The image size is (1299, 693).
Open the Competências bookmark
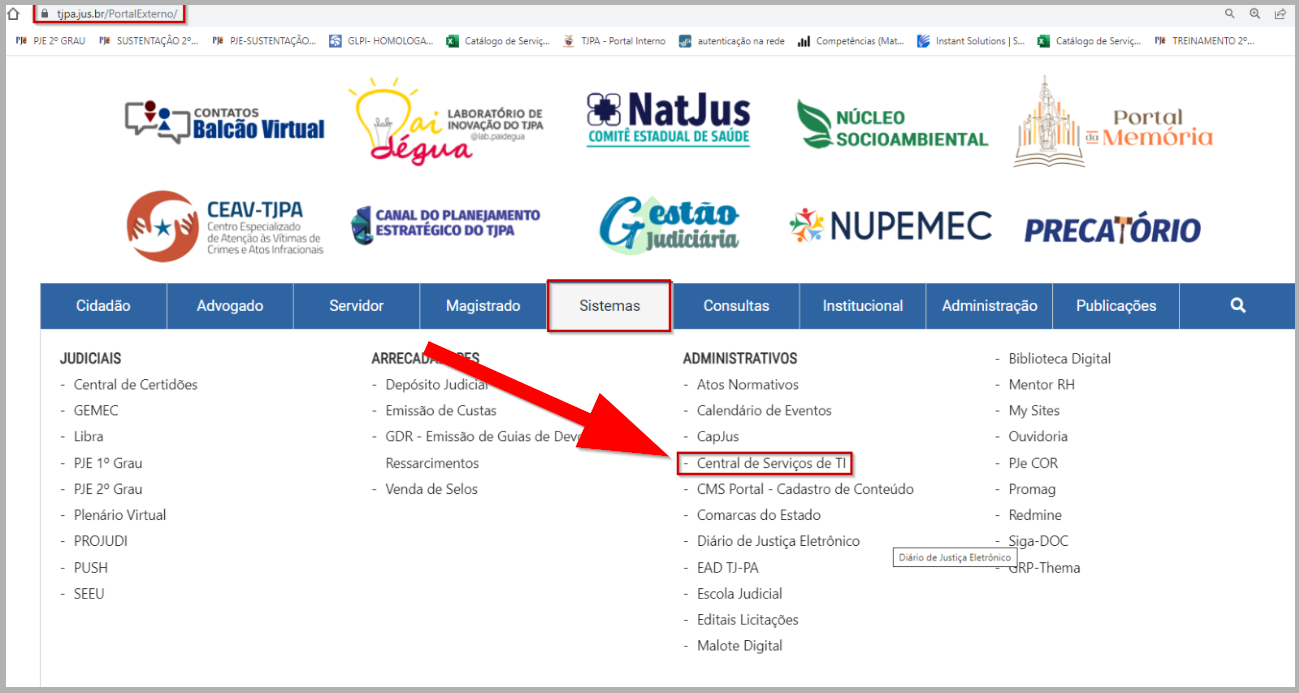click(x=851, y=41)
